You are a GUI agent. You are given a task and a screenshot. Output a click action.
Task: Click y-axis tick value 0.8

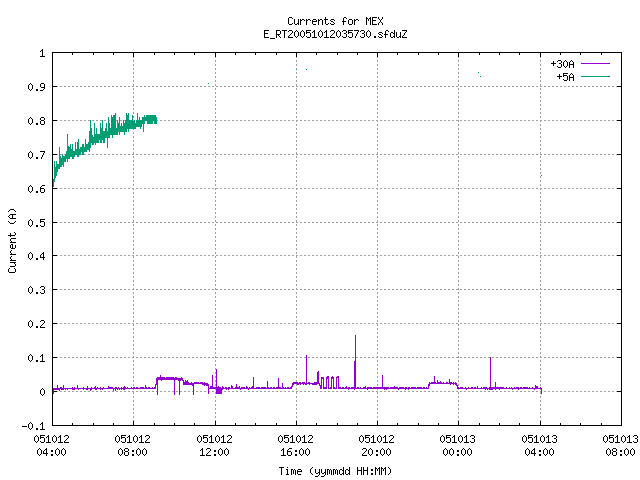[x=36, y=121]
